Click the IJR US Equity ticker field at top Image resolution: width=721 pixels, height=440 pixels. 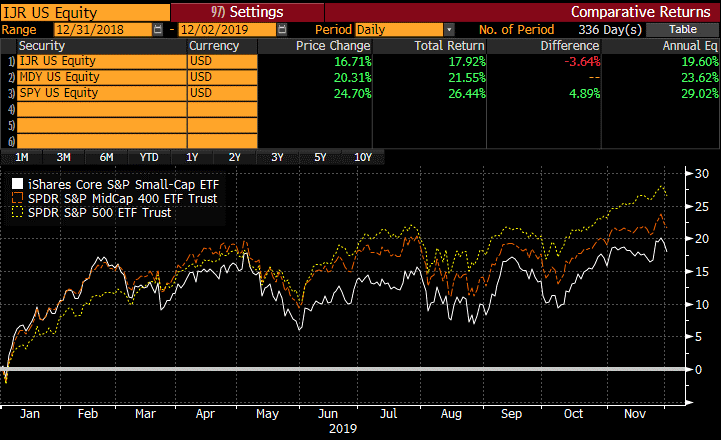(x=86, y=12)
